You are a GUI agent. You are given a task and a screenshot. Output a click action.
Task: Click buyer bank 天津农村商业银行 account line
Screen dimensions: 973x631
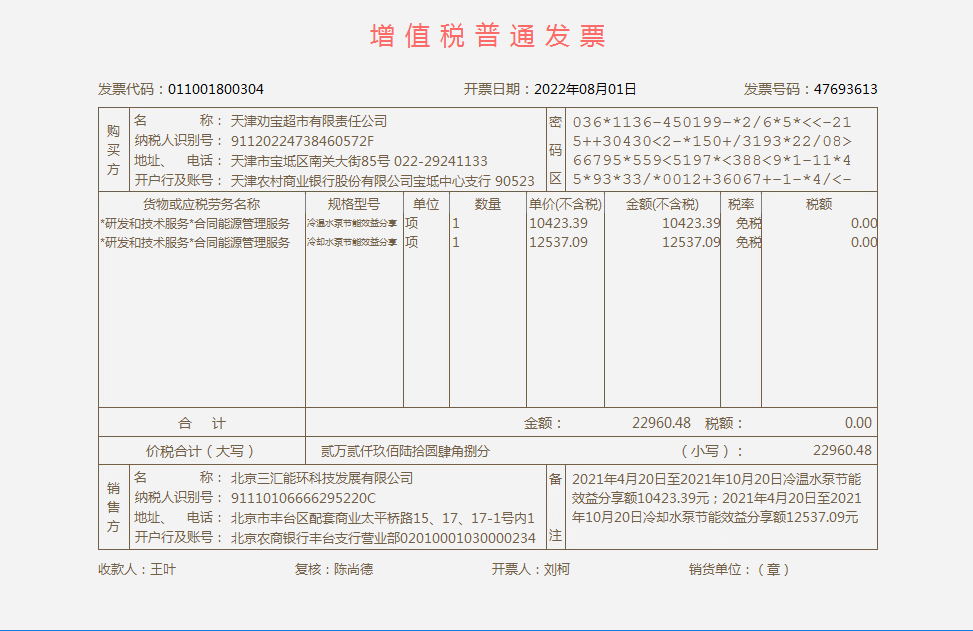coord(382,181)
